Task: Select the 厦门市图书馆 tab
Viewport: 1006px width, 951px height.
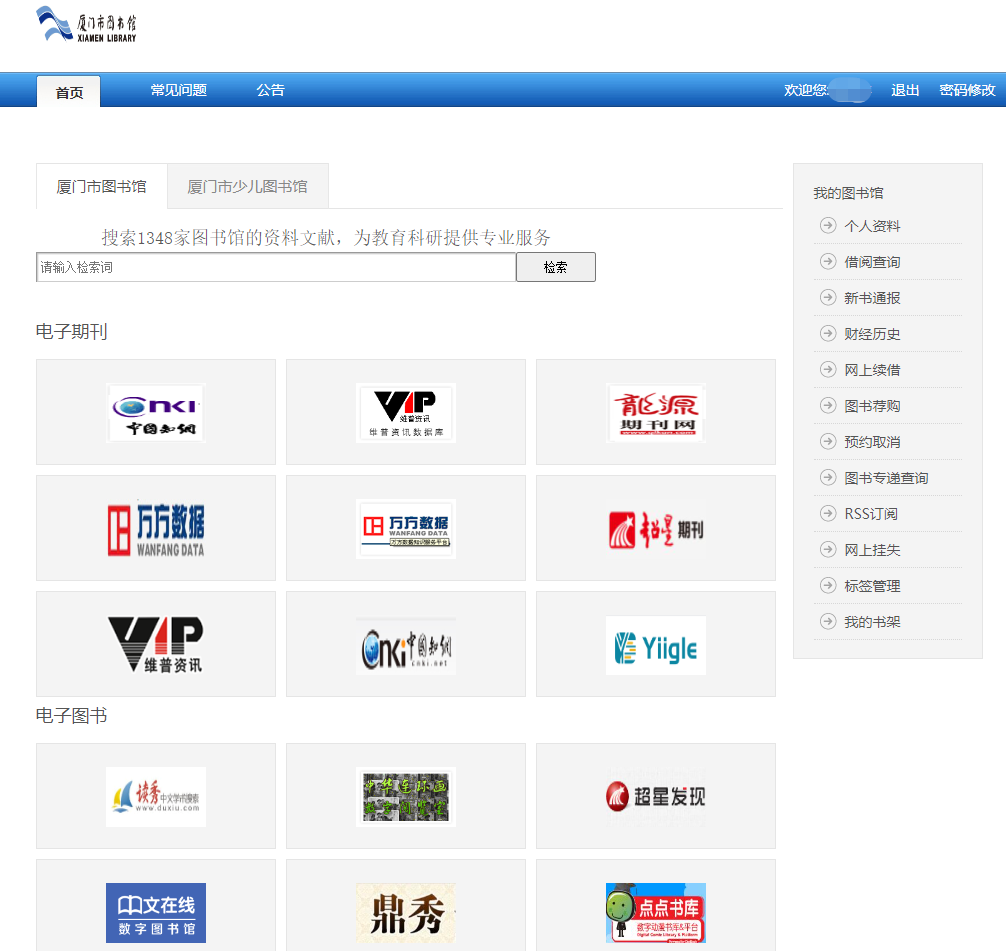Action: click(101, 186)
